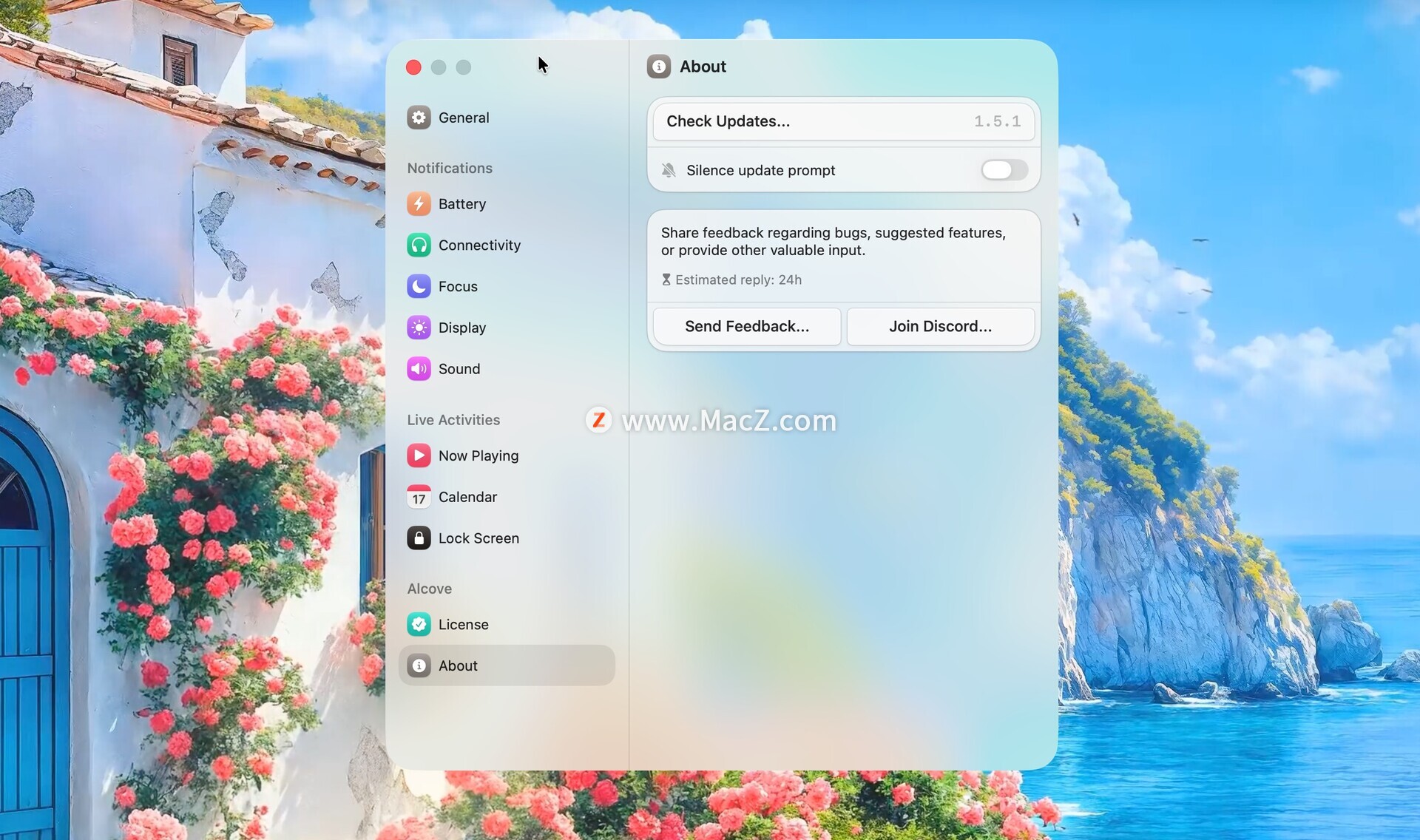
Task: Open the Calendar 17 icon
Action: coord(419,497)
